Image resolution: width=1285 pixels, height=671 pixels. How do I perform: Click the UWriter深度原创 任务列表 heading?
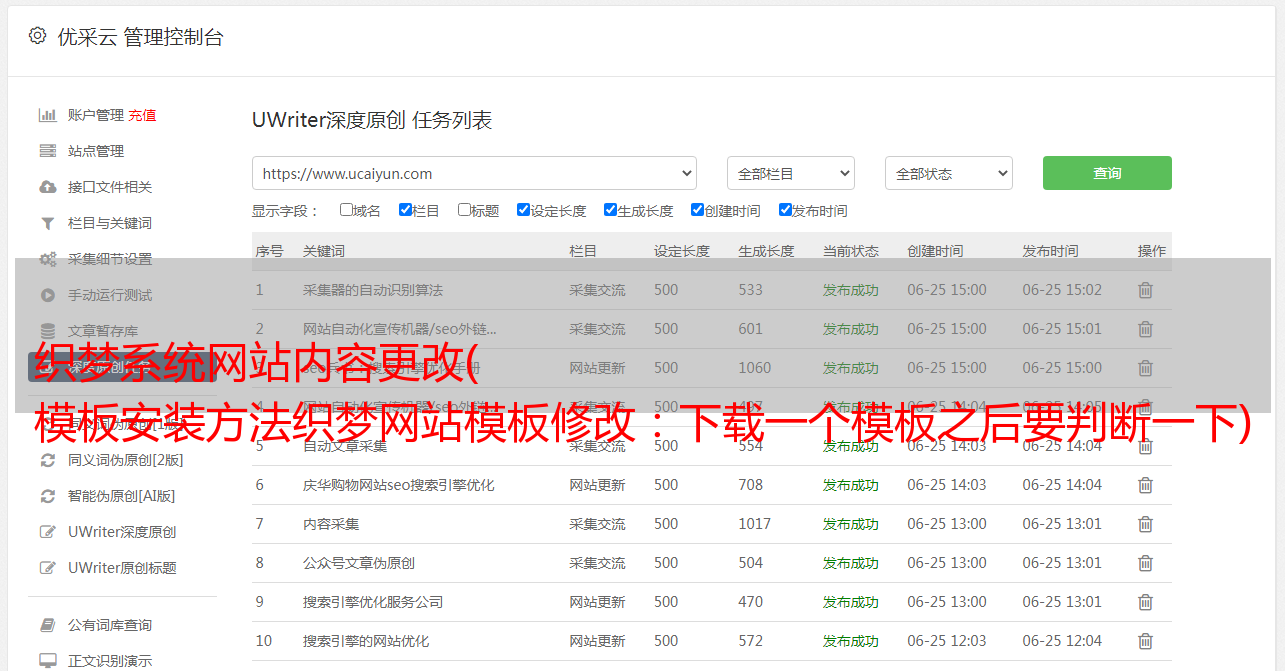(372, 120)
